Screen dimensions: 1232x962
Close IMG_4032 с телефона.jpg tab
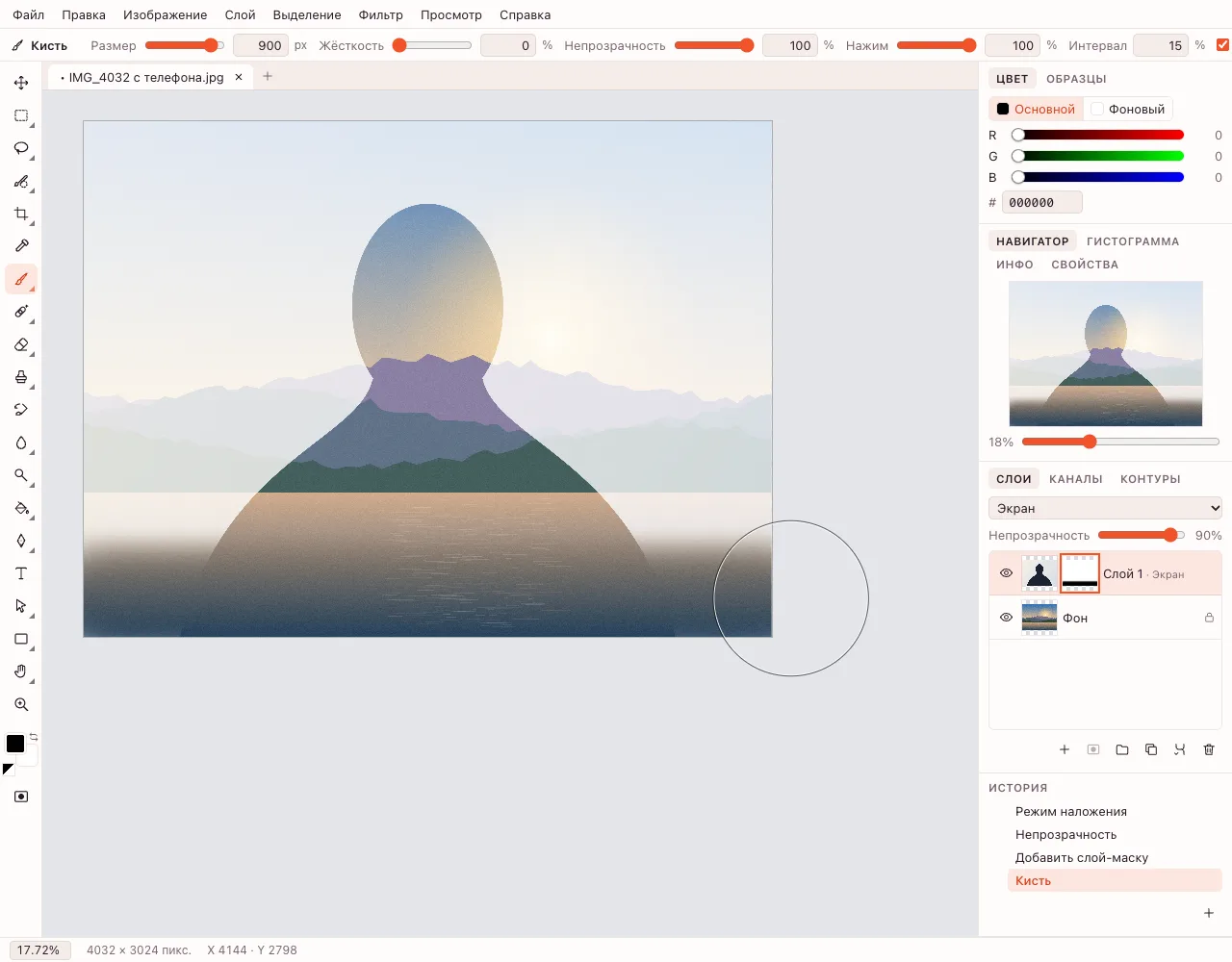[x=239, y=77]
